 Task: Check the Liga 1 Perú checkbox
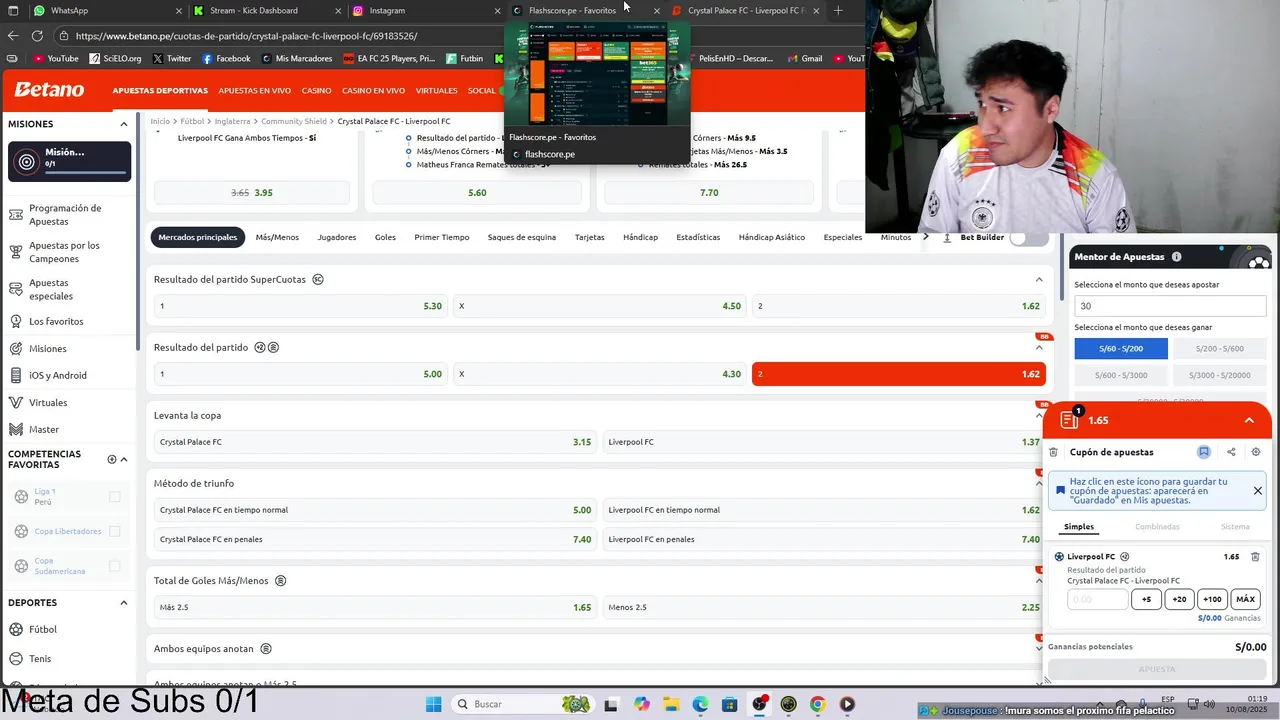click(114, 497)
